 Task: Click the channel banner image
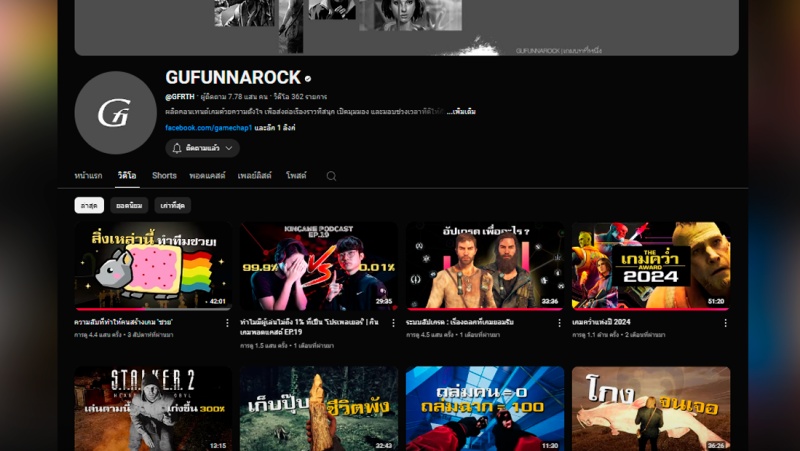(x=407, y=28)
